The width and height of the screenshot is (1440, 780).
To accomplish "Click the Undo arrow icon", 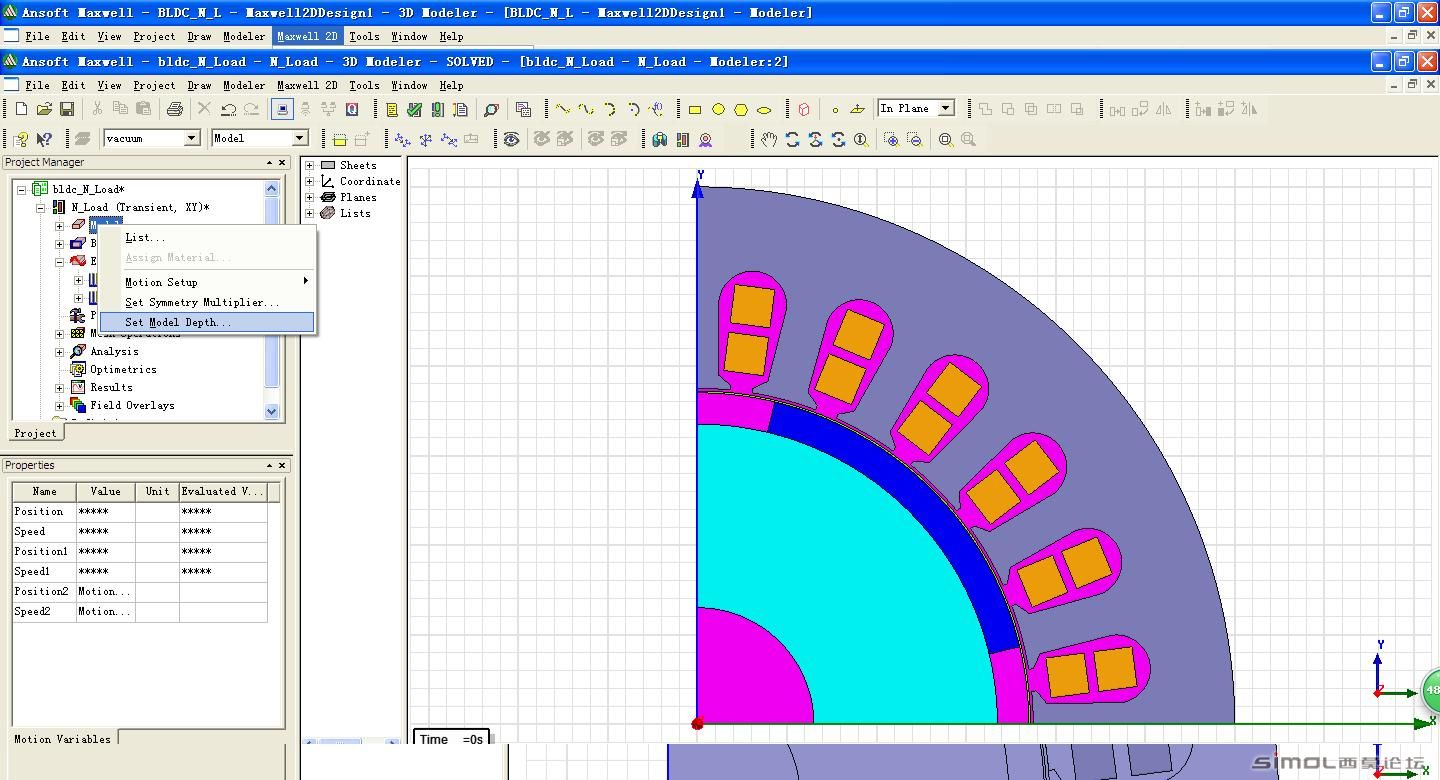I will pyautogui.click(x=229, y=109).
